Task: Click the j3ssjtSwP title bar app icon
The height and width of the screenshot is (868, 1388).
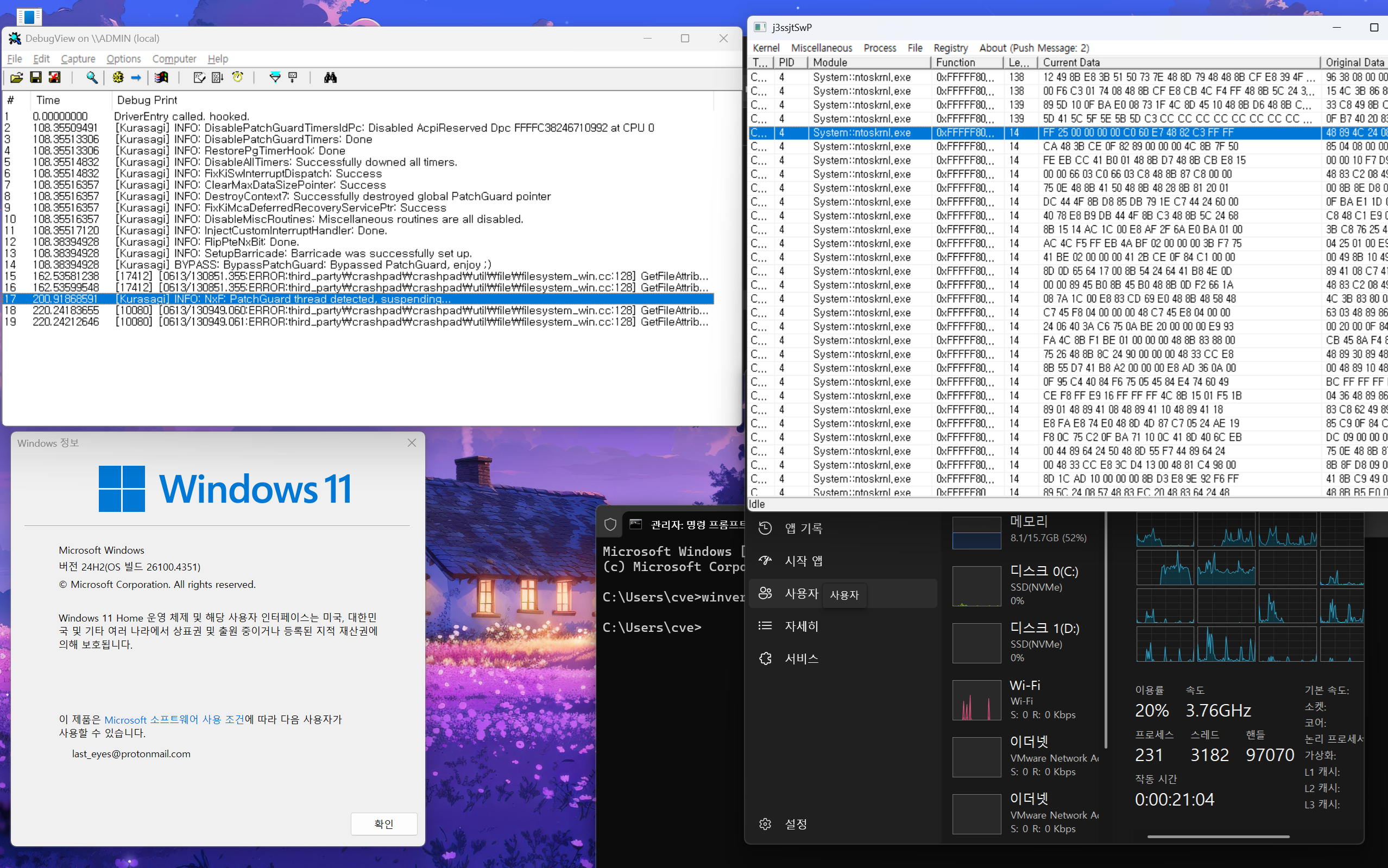Action: tap(760, 27)
